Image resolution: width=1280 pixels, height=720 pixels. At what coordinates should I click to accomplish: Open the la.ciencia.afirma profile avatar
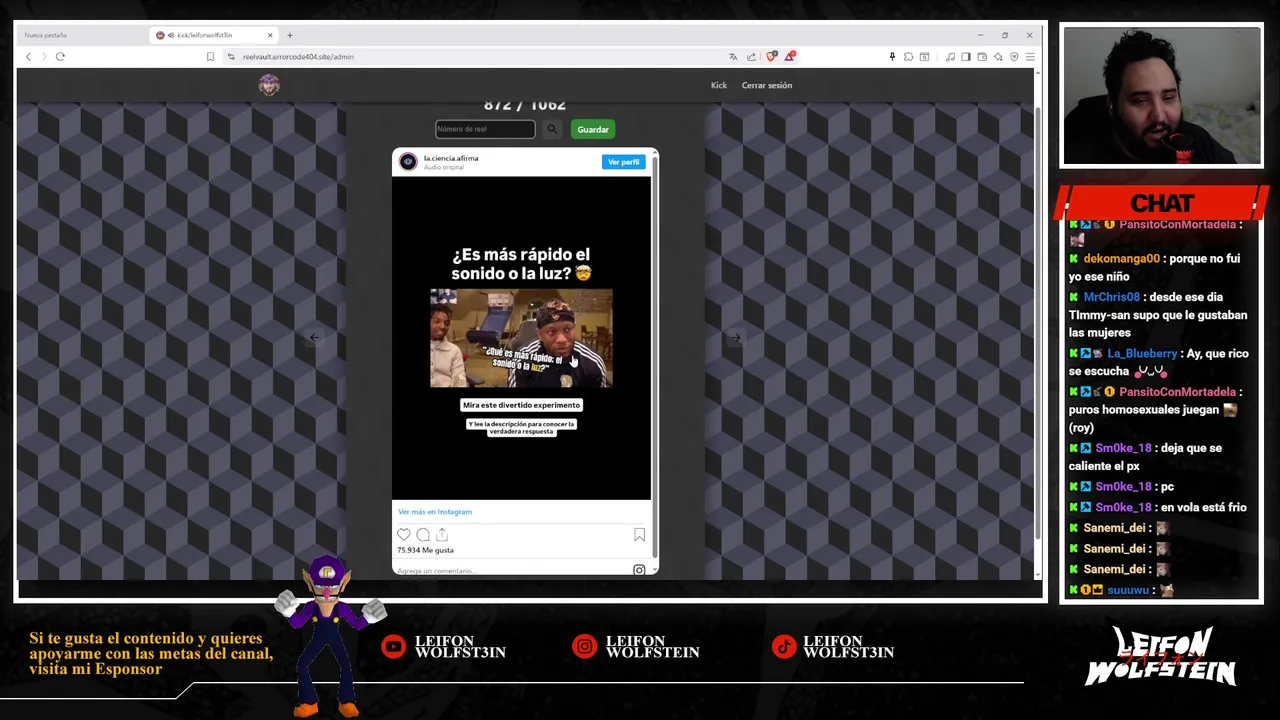pos(408,162)
